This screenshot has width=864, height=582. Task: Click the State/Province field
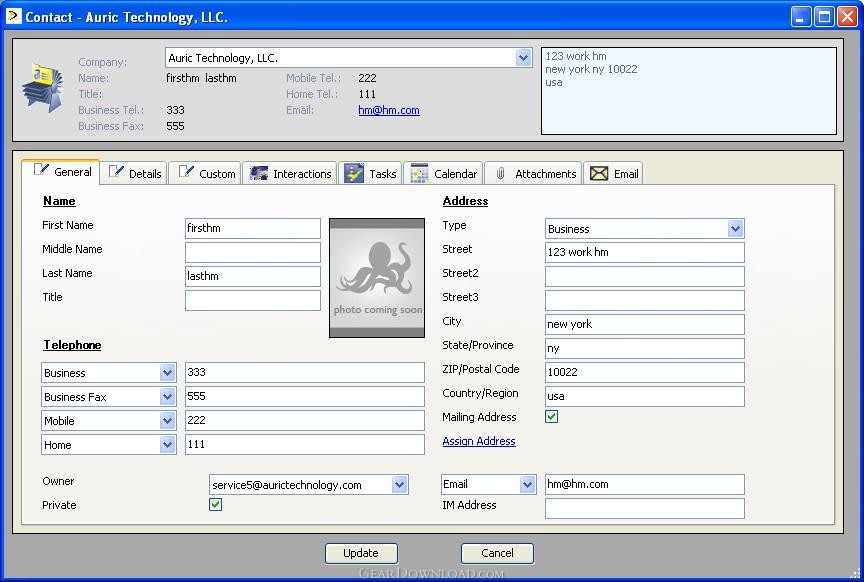click(x=645, y=348)
